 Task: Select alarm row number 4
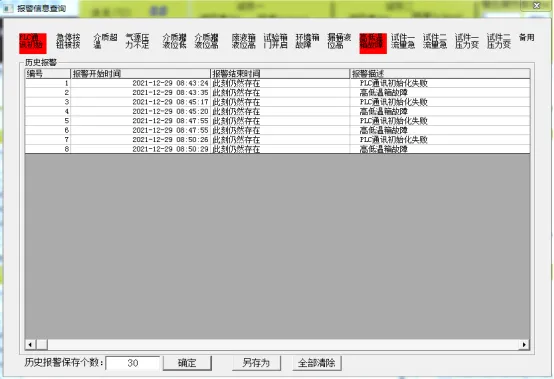tap(277, 111)
